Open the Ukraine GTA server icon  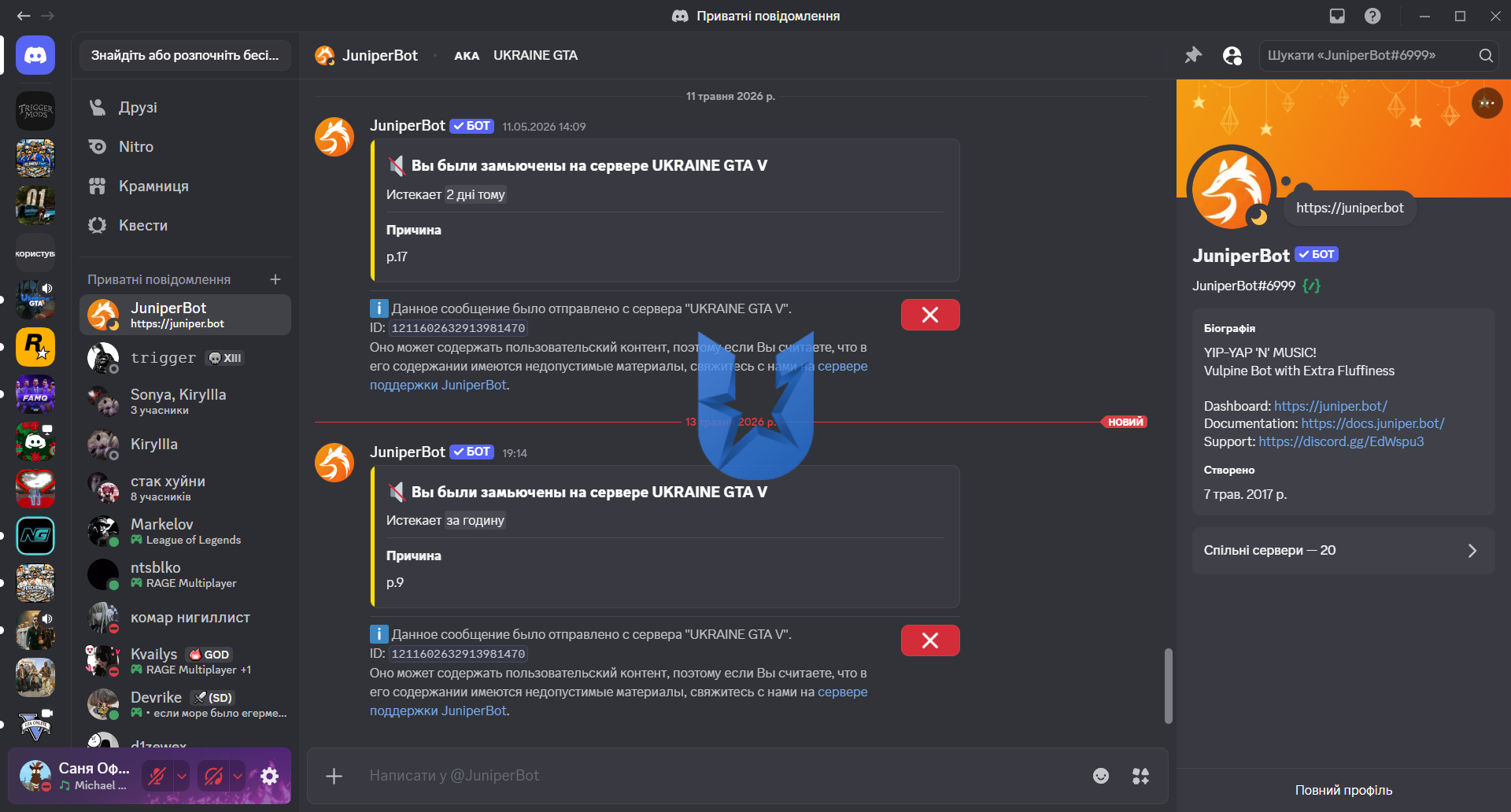(35, 300)
